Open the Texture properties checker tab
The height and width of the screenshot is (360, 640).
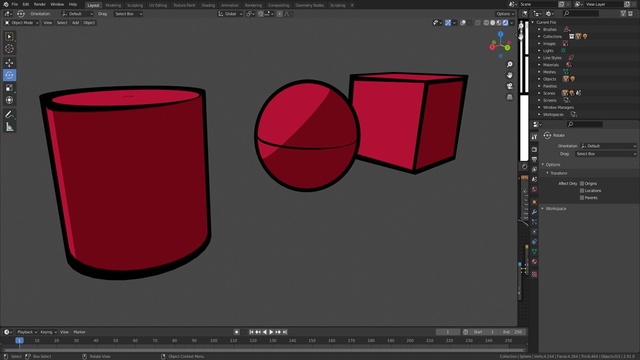(534, 274)
